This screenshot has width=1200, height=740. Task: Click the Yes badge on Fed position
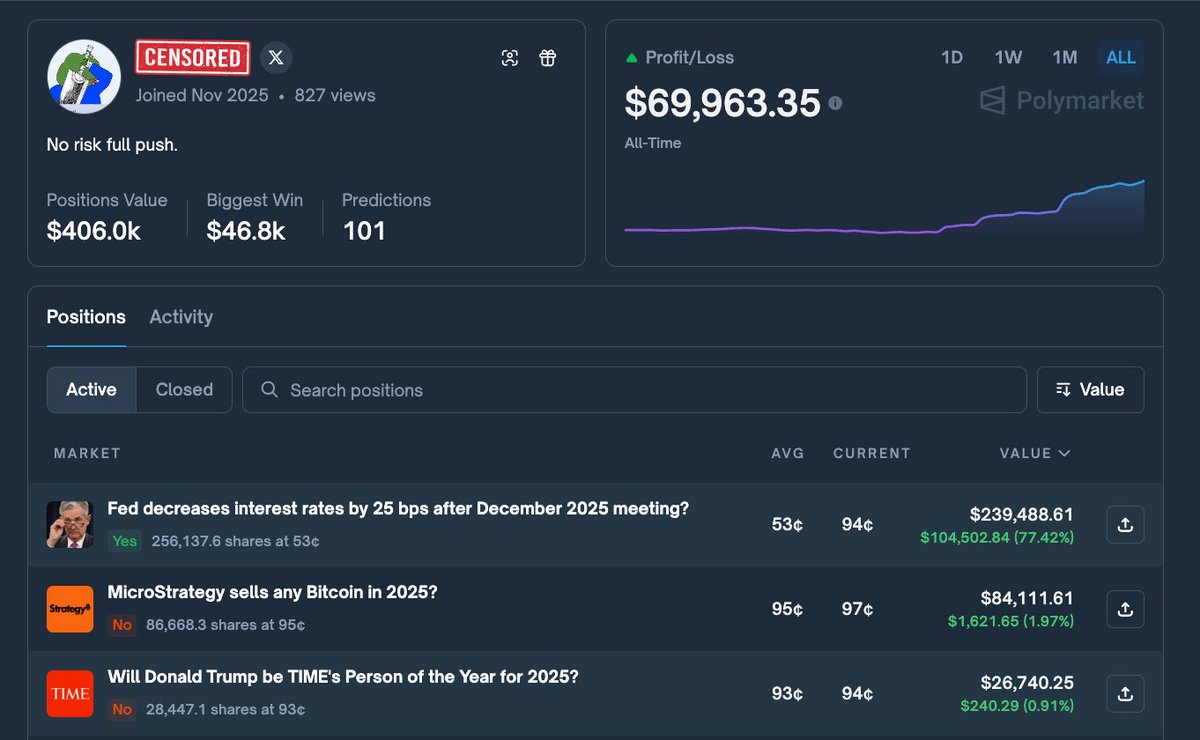[x=125, y=541]
